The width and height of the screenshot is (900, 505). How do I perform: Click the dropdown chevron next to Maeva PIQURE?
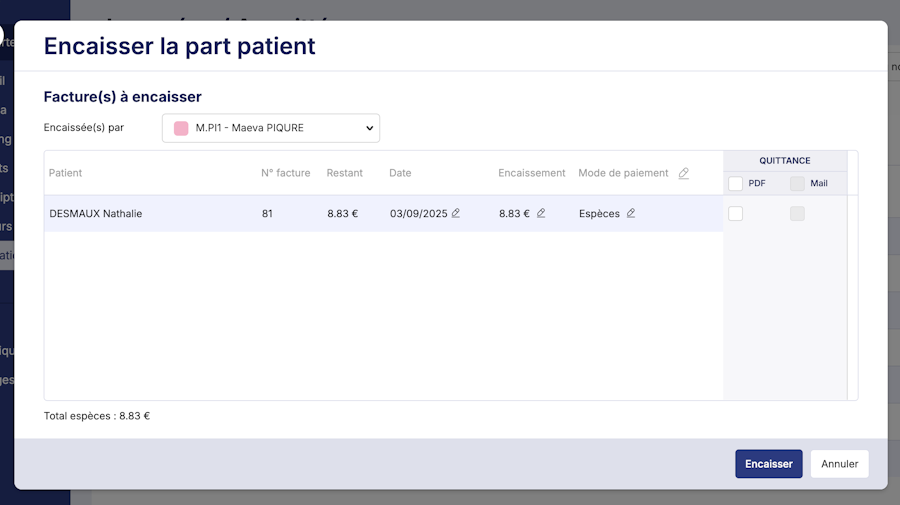pos(369,128)
